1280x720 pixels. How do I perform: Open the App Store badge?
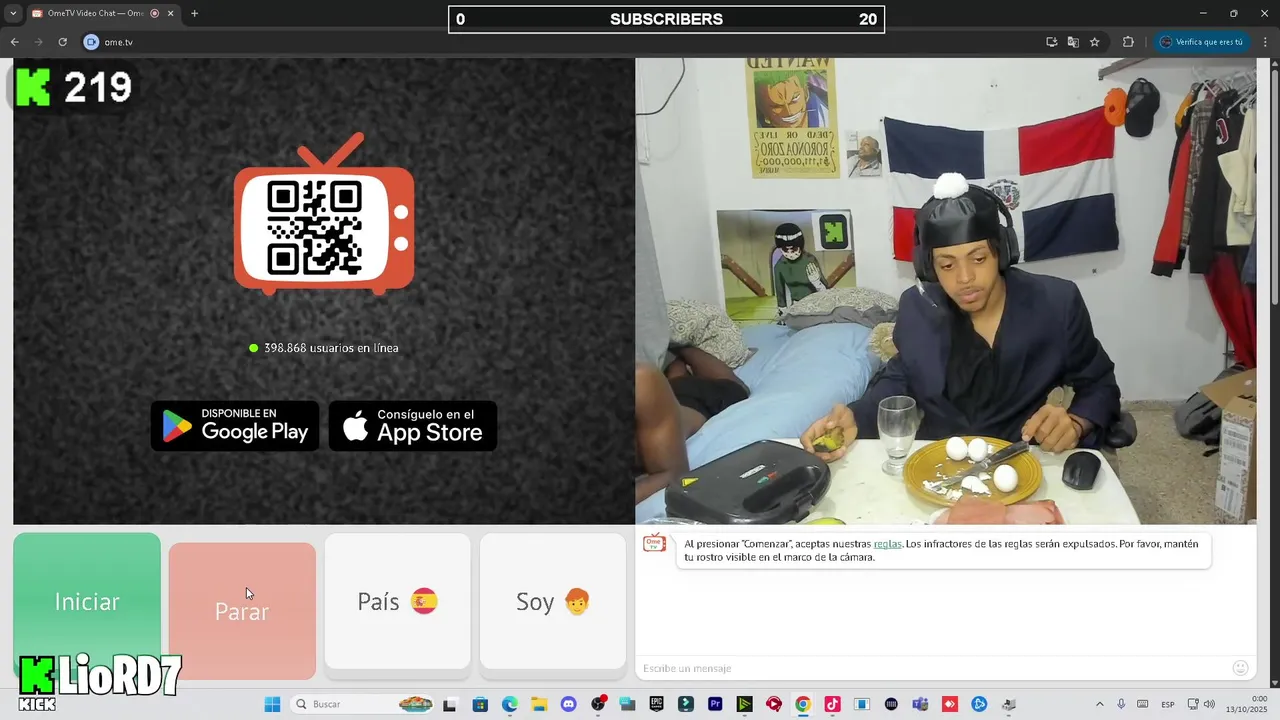413,426
